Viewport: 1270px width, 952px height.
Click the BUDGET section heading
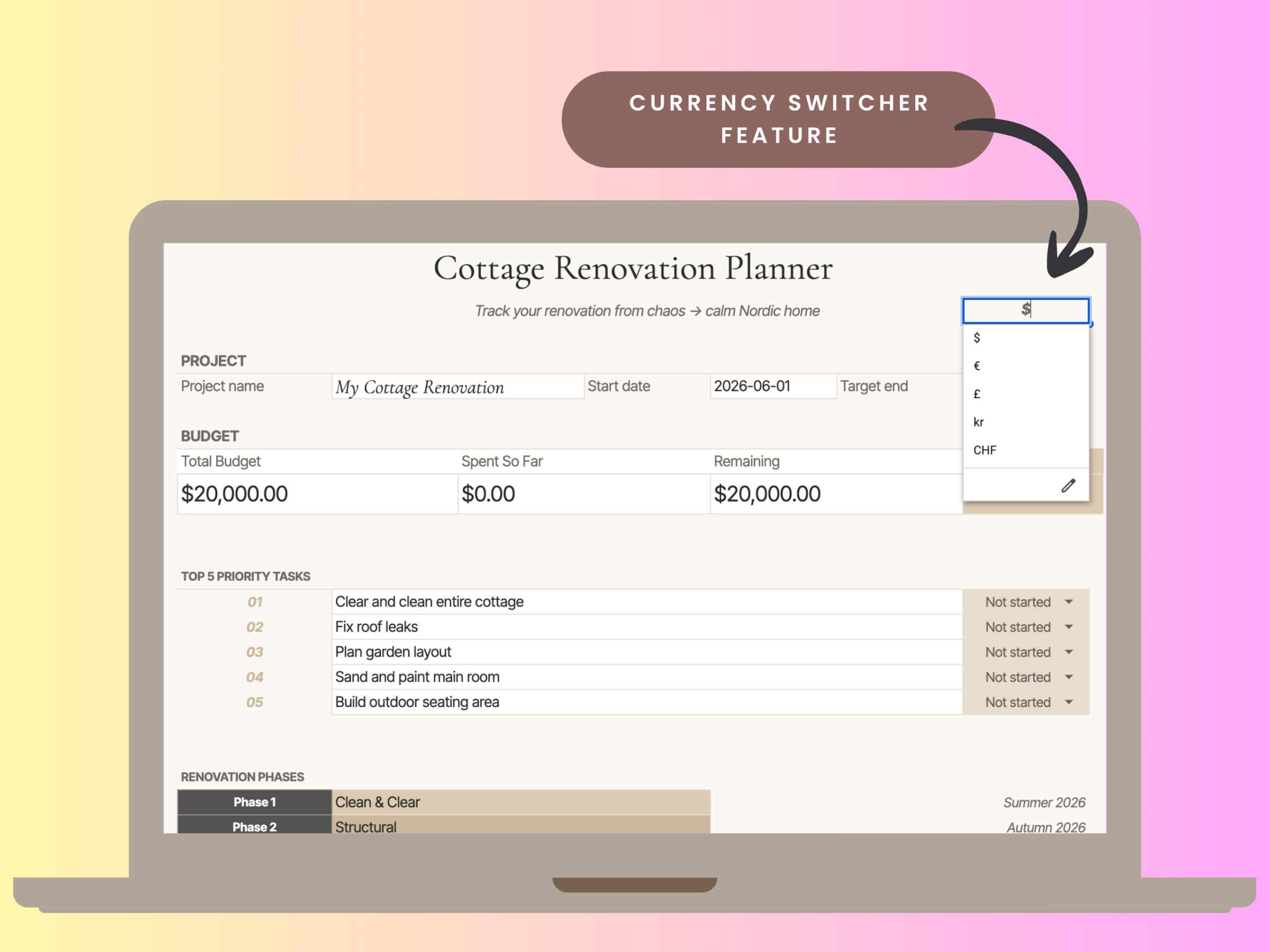pos(210,436)
